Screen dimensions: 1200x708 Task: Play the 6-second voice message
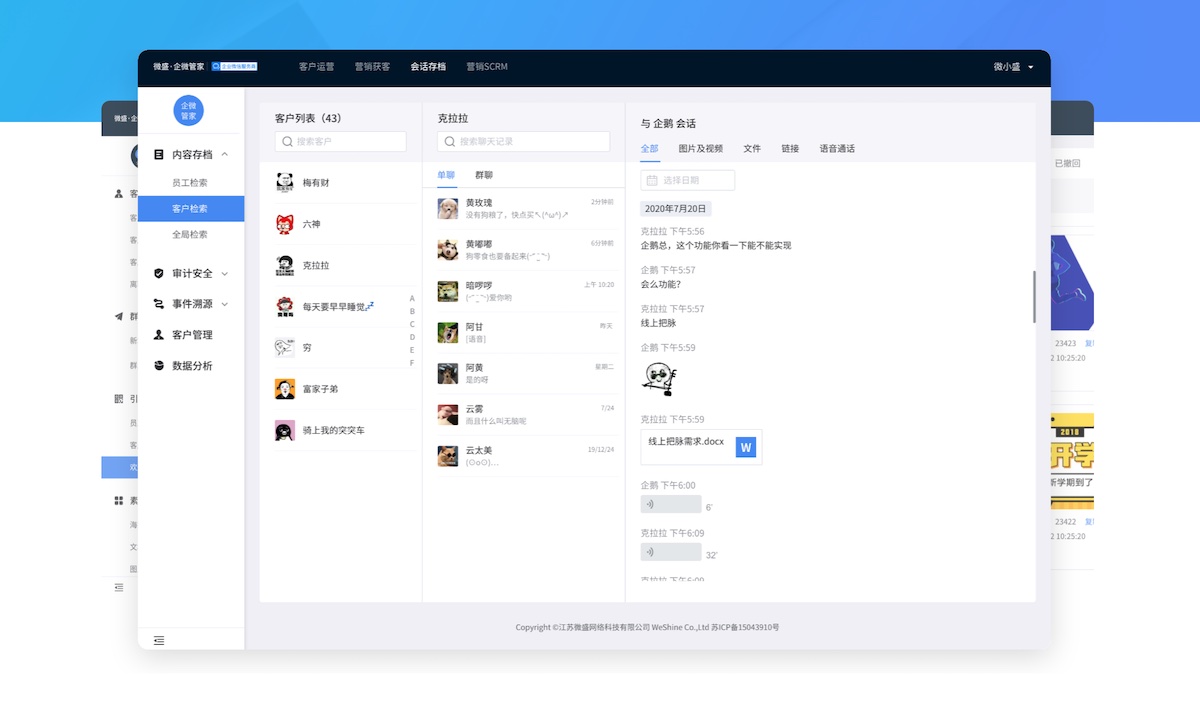[670, 505]
